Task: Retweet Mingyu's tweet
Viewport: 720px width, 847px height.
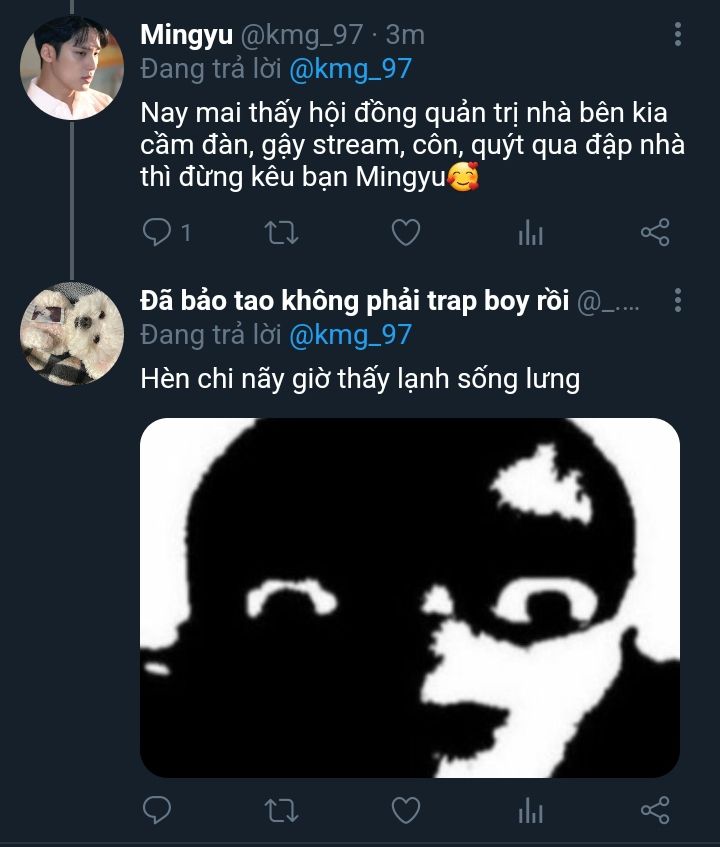Action: coord(279,233)
